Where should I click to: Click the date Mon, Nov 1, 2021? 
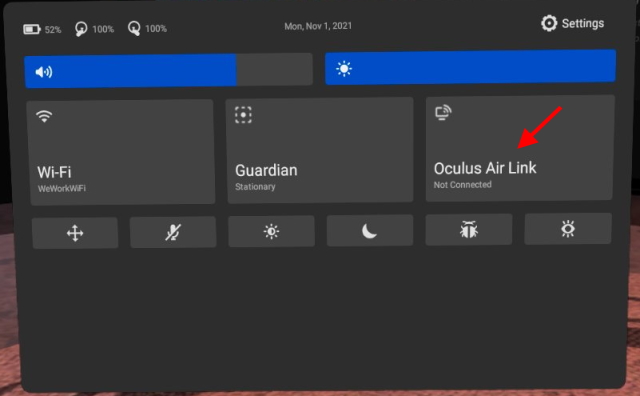pyautogui.click(x=318, y=26)
